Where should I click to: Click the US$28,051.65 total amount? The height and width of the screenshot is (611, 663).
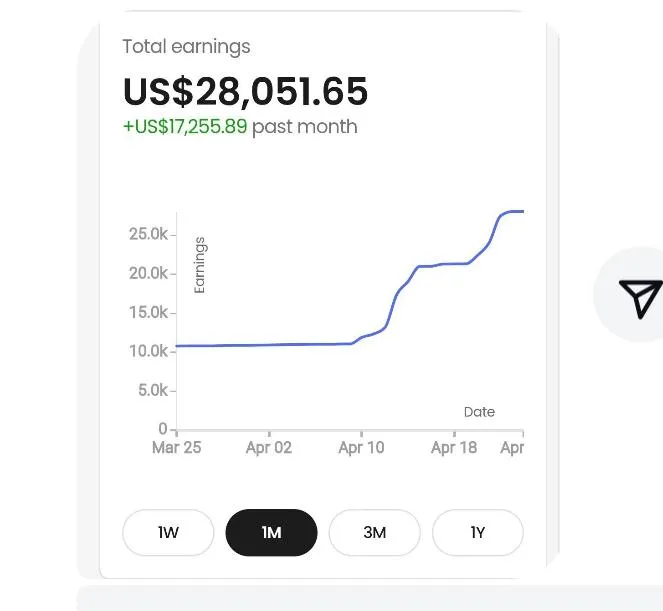click(245, 91)
